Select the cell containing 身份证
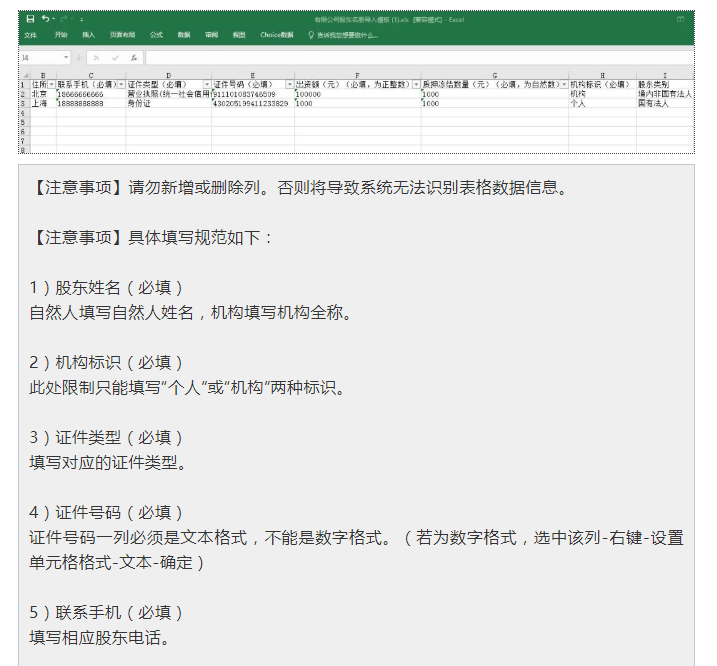 tap(169, 103)
